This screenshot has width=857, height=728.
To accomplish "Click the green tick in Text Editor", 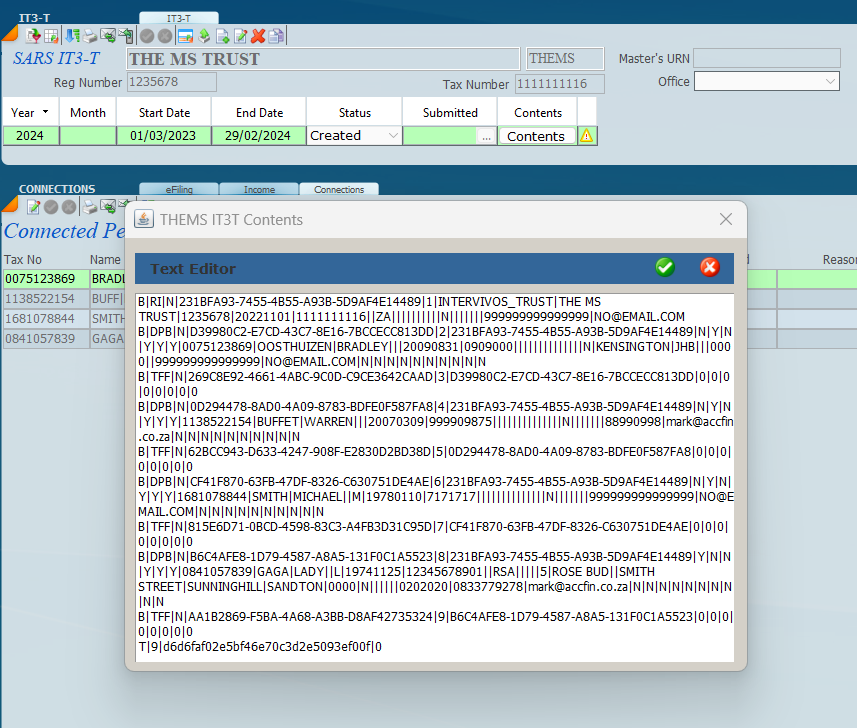I will click(x=664, y=267).
